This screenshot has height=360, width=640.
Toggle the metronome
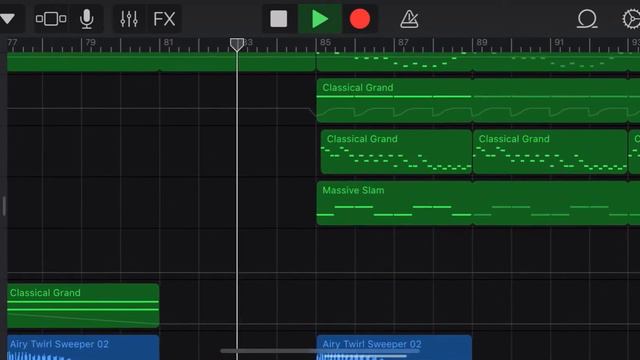409,19
